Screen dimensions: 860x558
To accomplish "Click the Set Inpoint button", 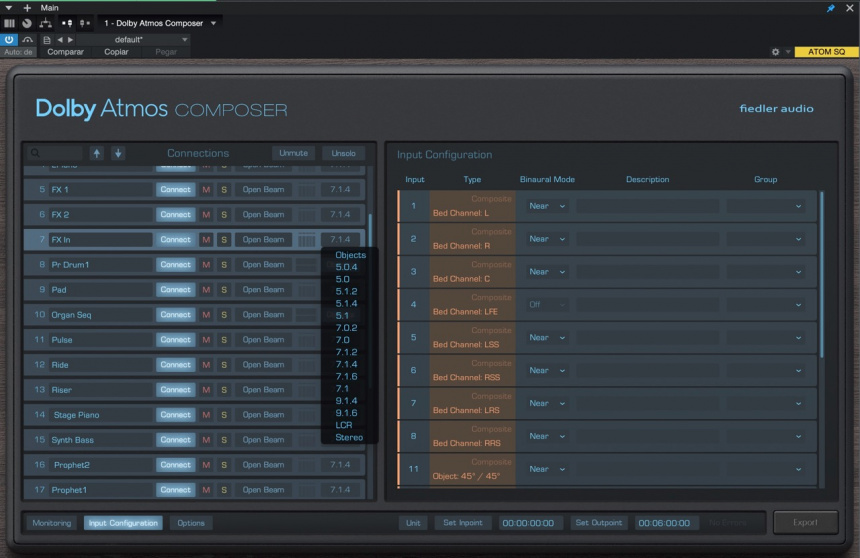I will (463, 523).
